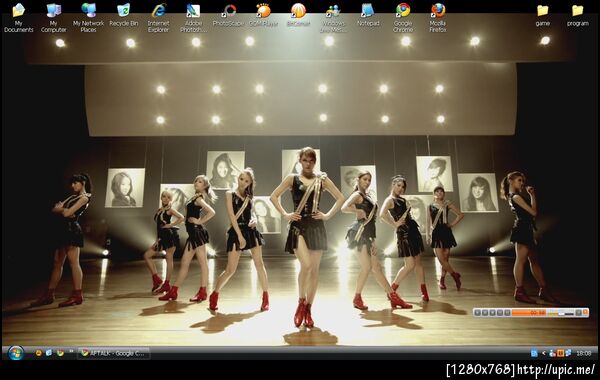Adjust the mini player volume slider
The height and width of the screenshot is (380, 600).
561,314
